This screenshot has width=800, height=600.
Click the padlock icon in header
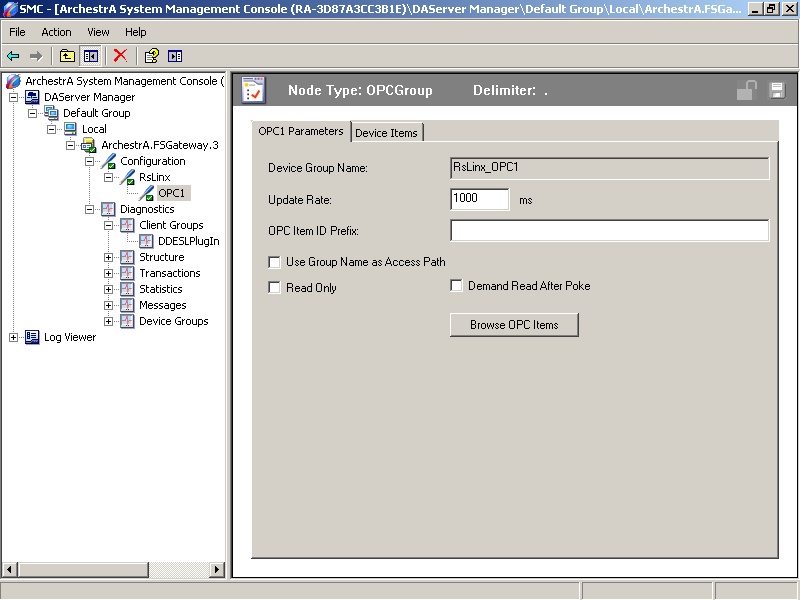[746, 91]
